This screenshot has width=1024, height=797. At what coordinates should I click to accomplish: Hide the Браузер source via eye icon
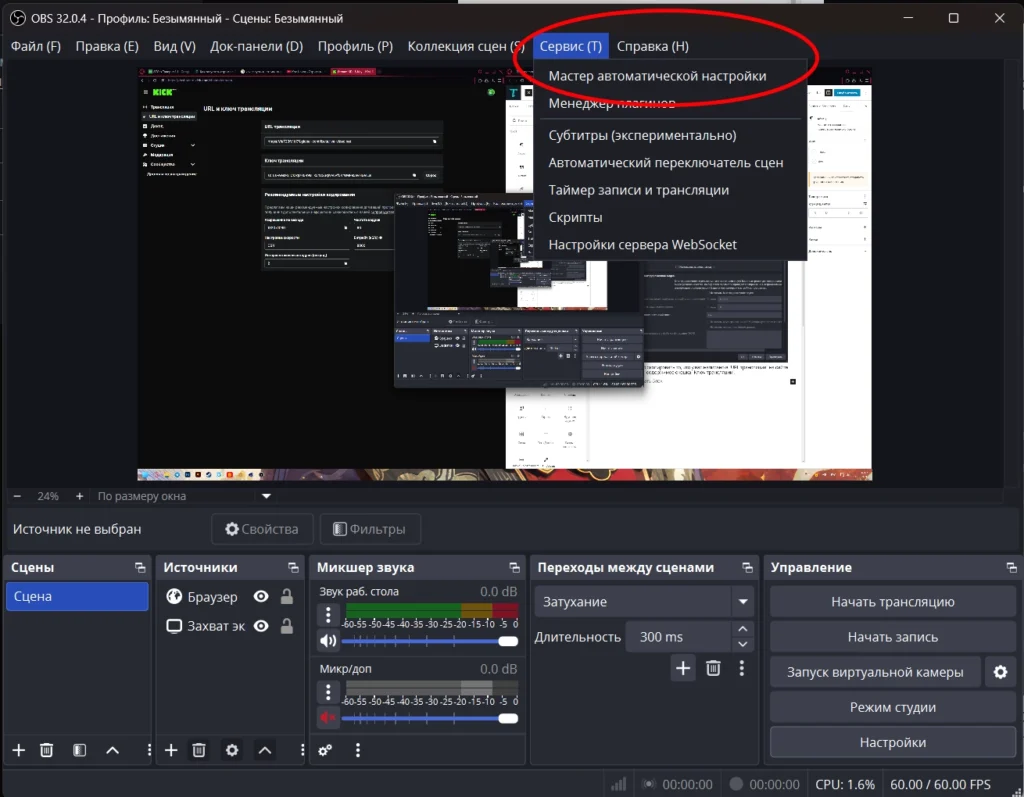261,597
